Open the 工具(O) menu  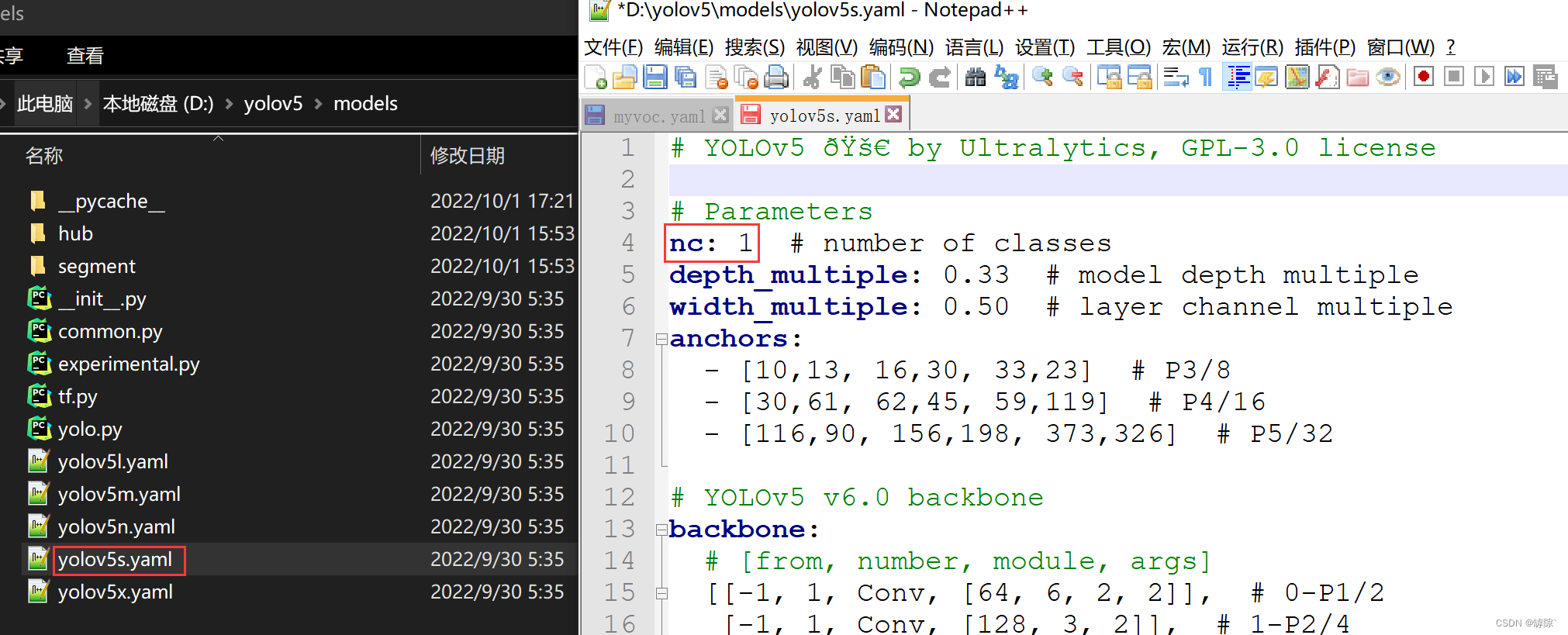pyautogui.click(x=1118, y=47)
